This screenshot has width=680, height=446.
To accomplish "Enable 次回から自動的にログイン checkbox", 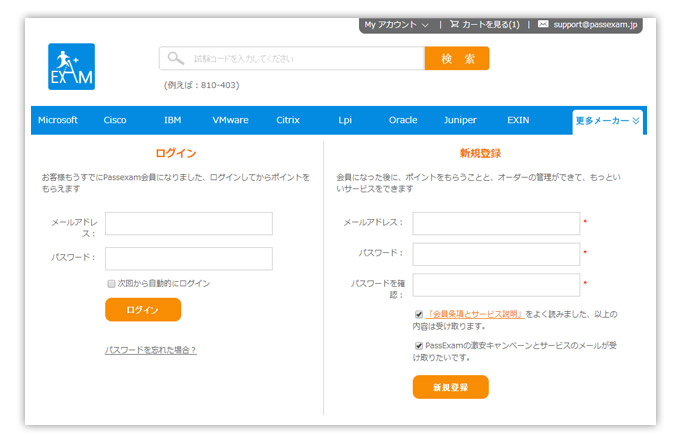I will point(111,284).
